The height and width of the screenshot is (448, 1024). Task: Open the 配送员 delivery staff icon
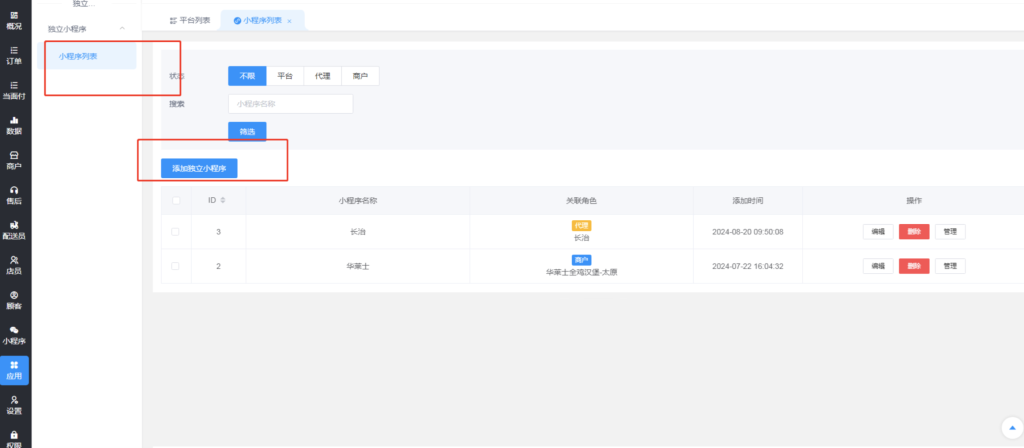click(14, 230)
